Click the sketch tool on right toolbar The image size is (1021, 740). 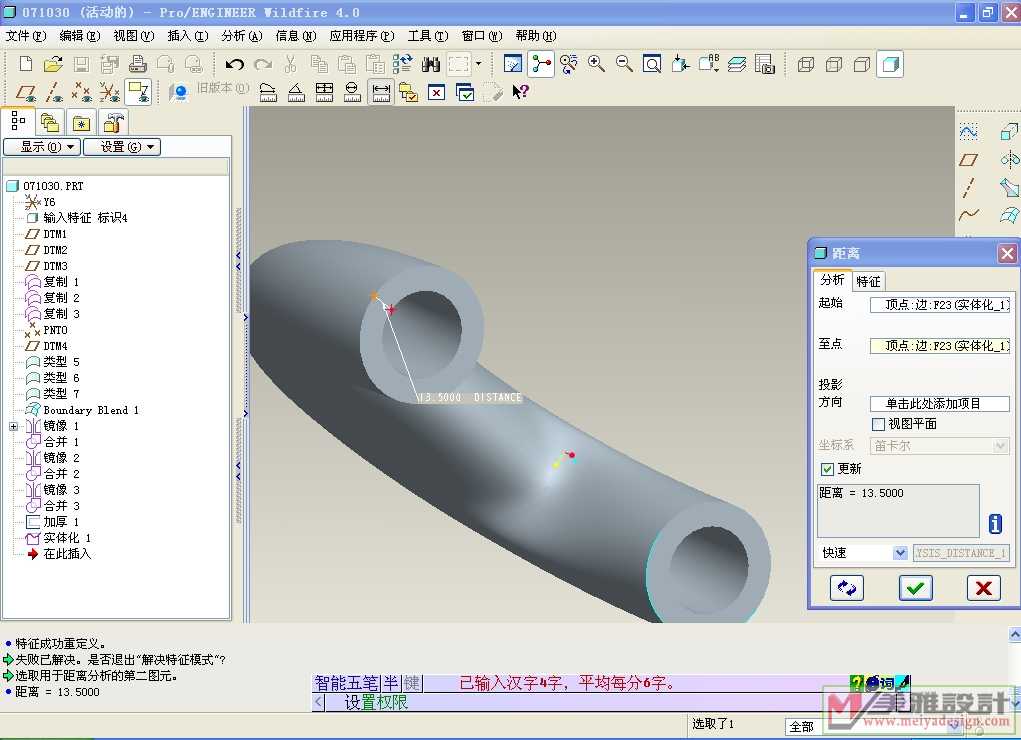969,132
